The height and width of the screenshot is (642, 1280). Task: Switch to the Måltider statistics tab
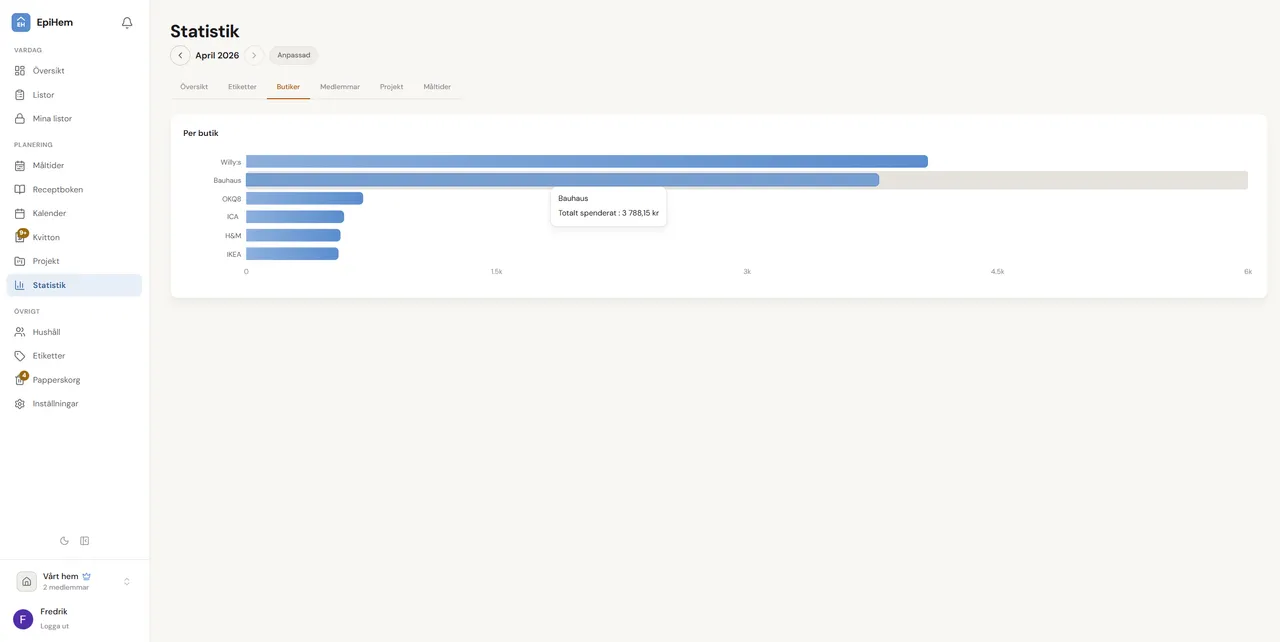(x=437, y=87)
